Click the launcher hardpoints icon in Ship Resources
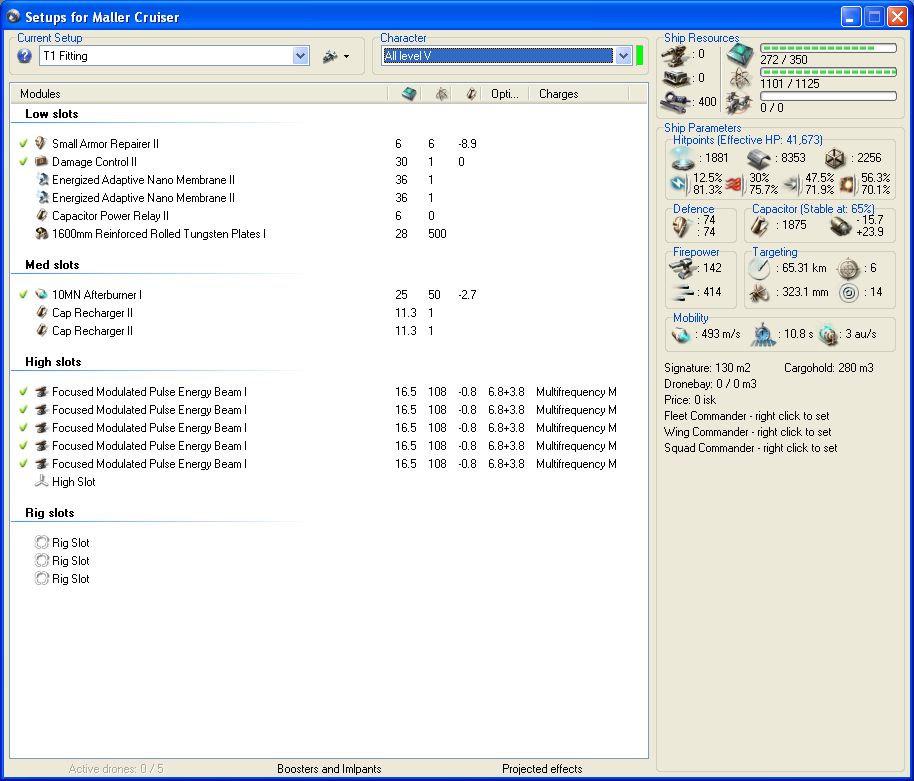The width and height of the screenshot is (914, 781). [676, 78]
